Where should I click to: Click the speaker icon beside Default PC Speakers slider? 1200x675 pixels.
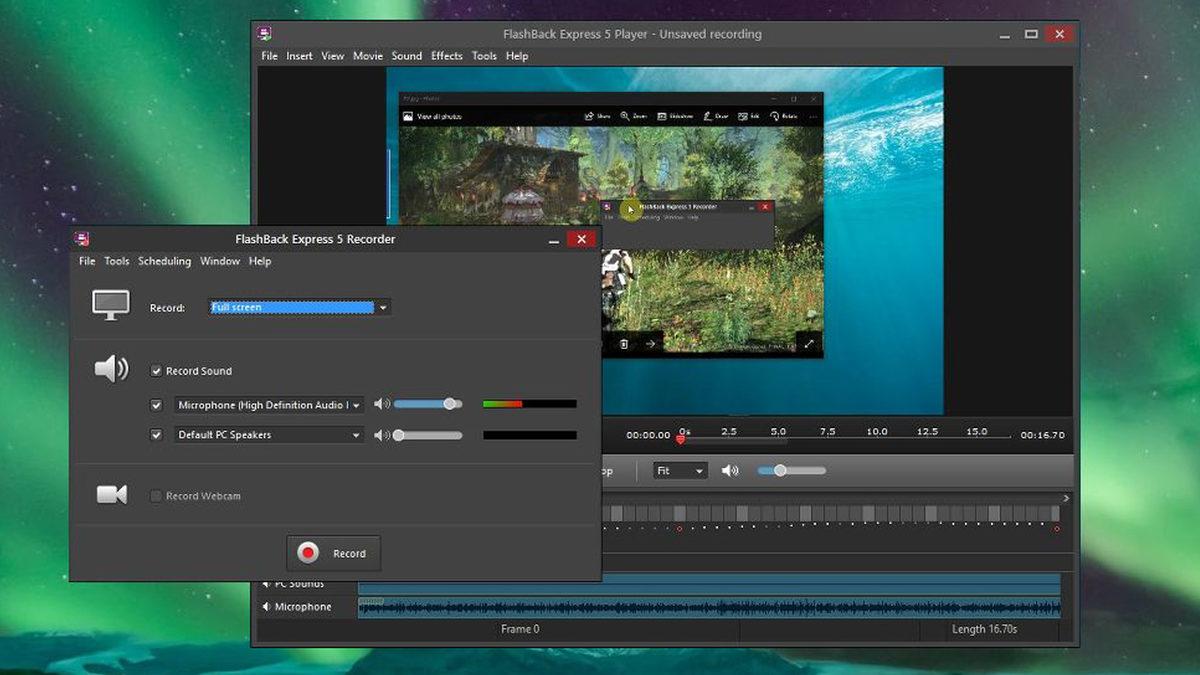(x=380, y=434)
